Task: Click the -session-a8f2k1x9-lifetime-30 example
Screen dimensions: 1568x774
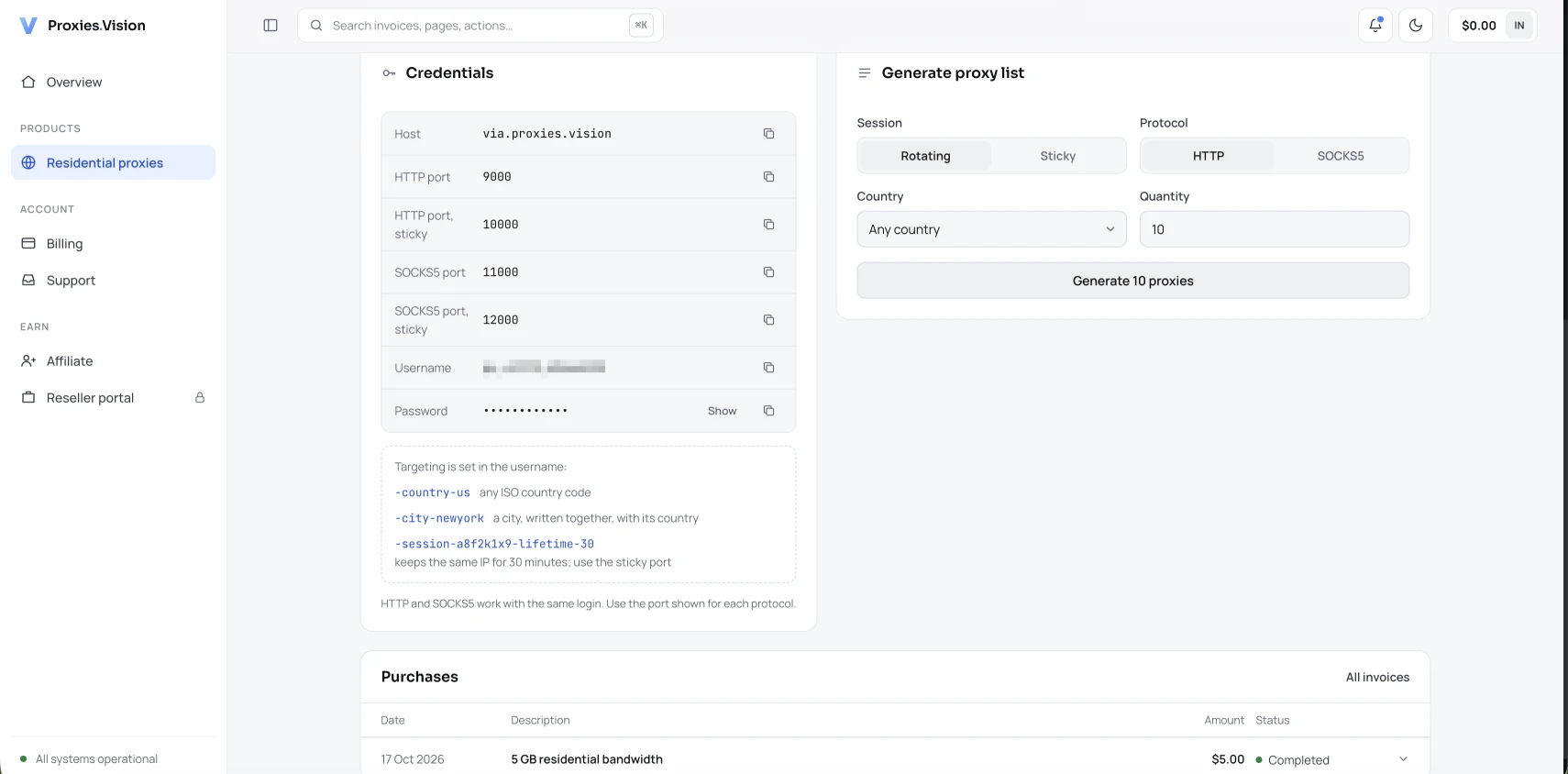Action: tap(494, 544)
